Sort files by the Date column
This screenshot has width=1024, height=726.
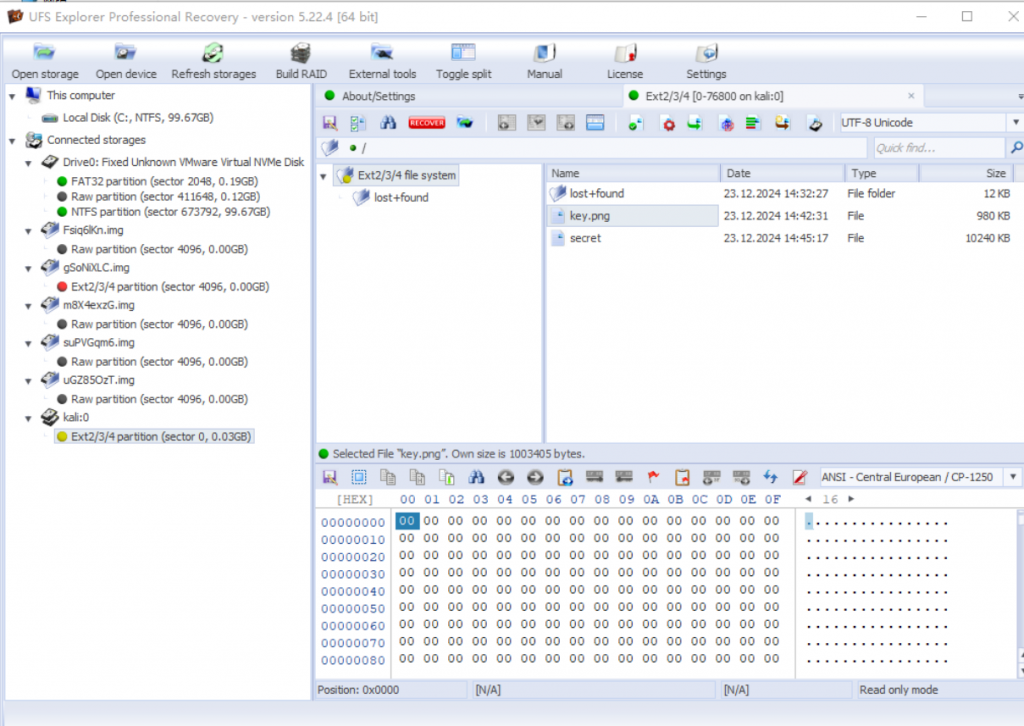click(782, 173)
